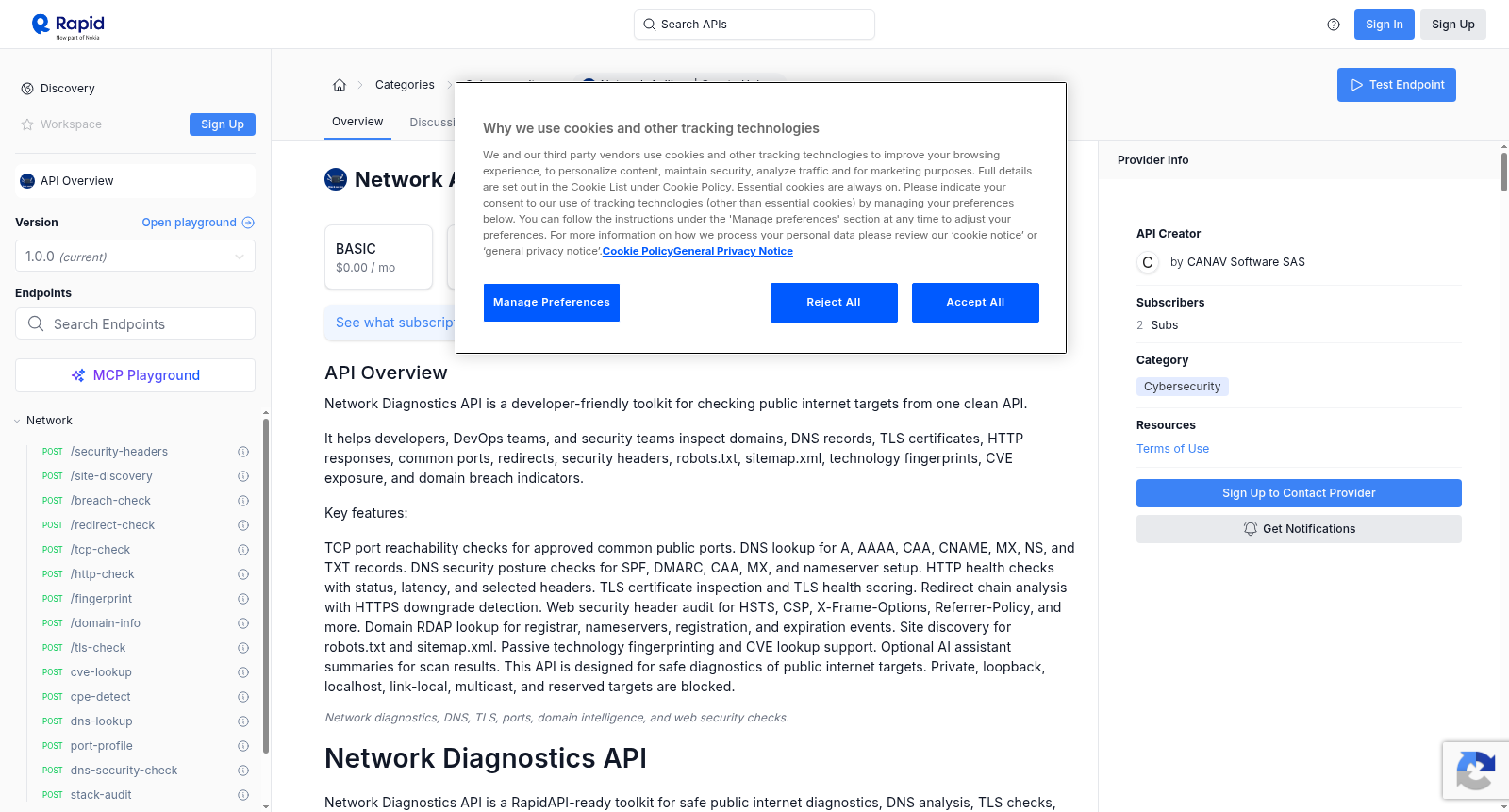
Task: Focus the Search Endpoints field
Action: click(135, 323)
